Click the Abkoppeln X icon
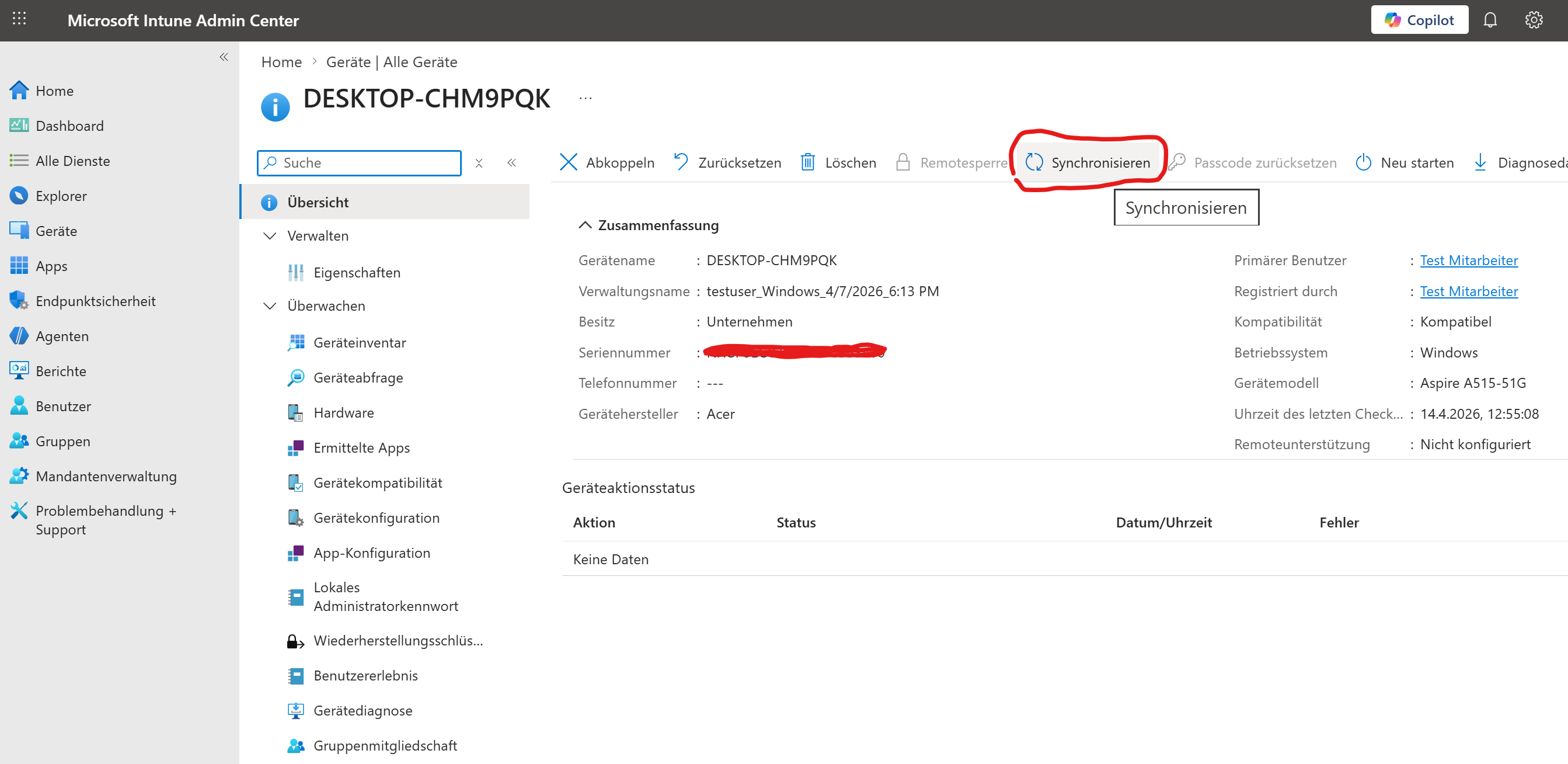 pos(568,162)
